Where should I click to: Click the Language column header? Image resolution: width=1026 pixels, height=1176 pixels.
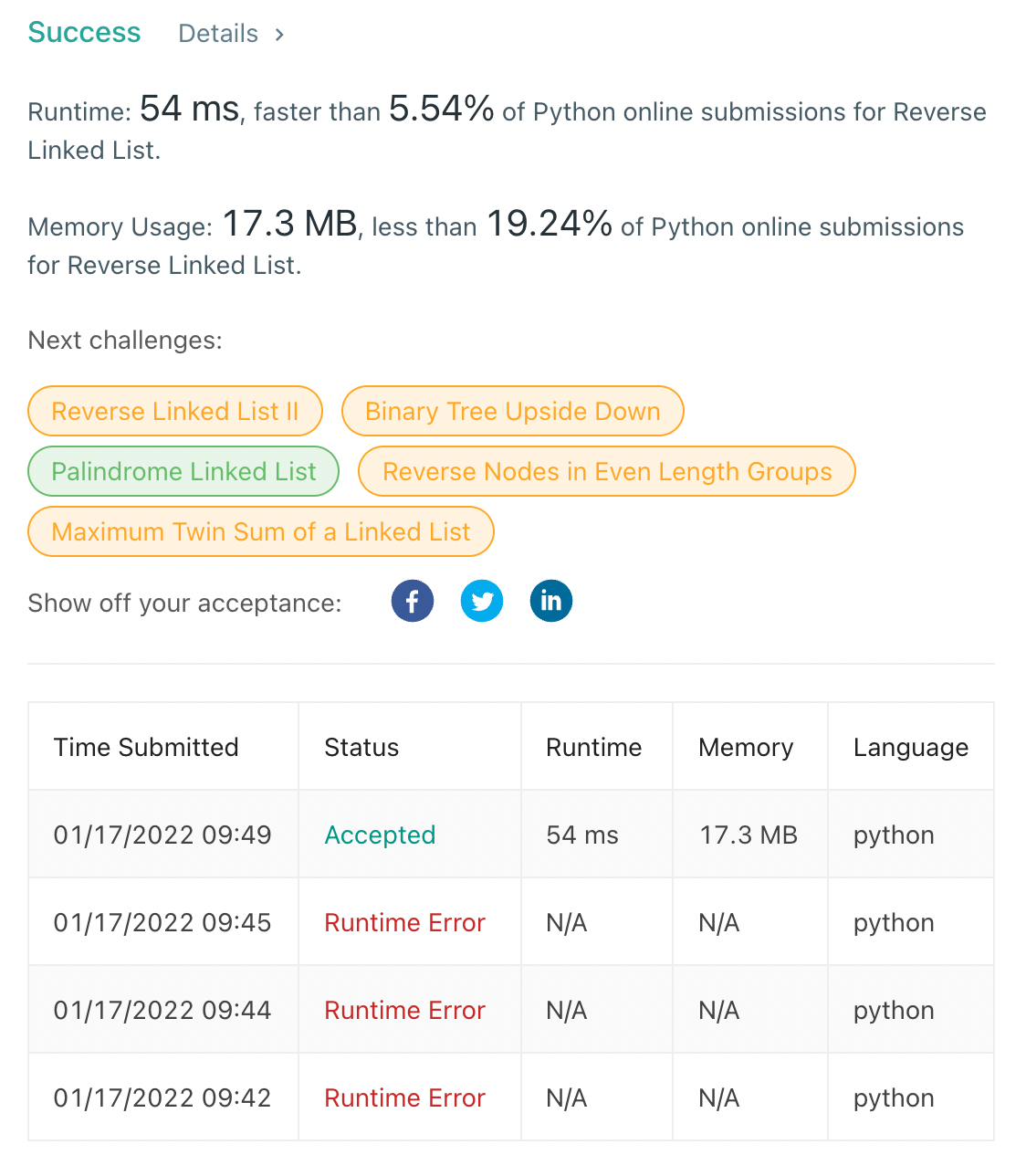[911, 748]
